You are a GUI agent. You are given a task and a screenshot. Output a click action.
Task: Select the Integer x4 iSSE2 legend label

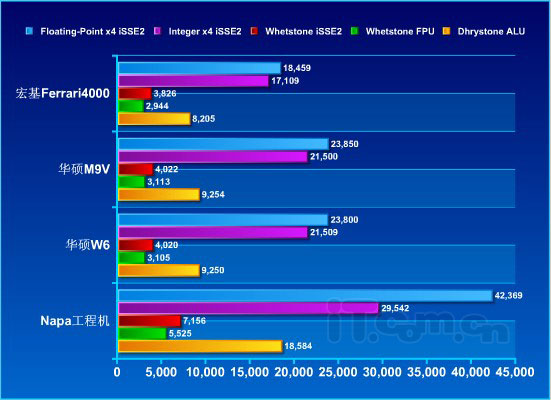(x=205, y=32)
